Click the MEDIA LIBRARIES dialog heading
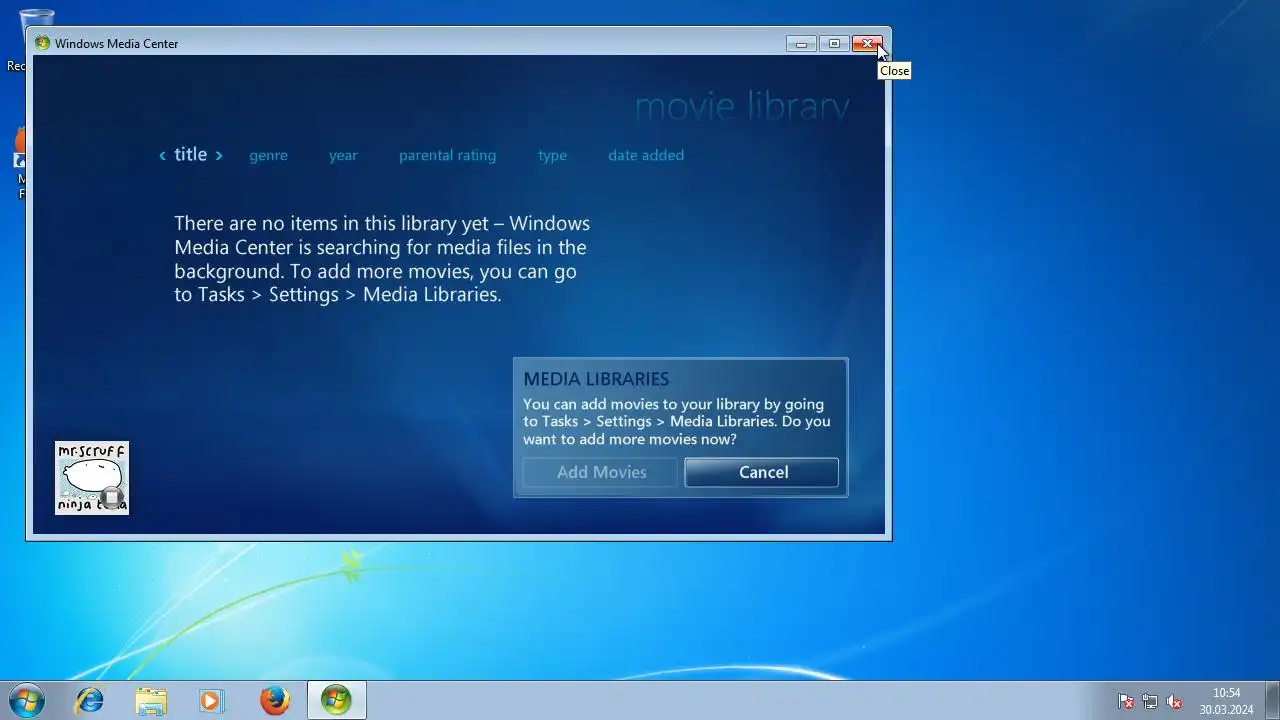 click(x=596, y=379)
